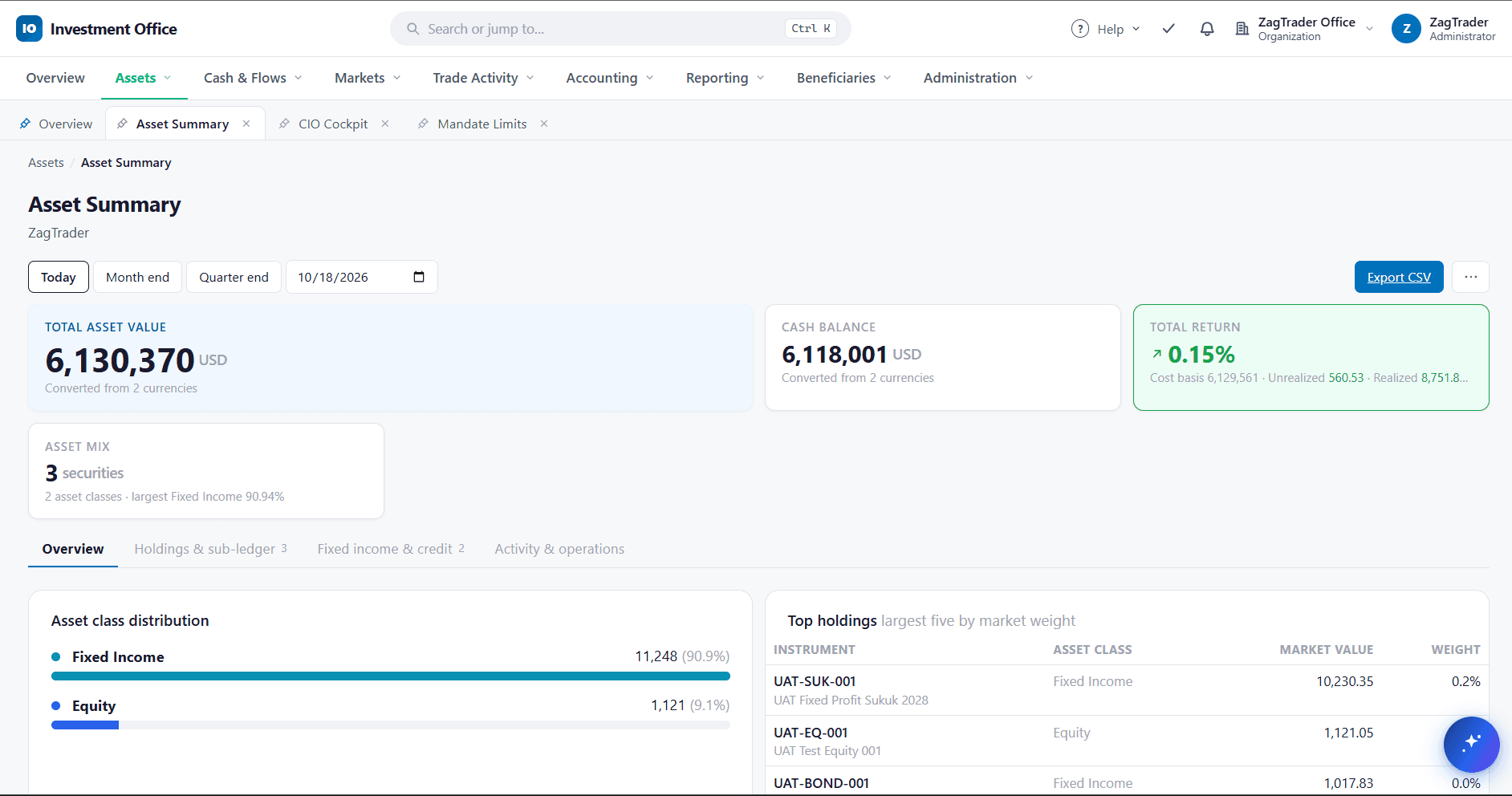Screen dimensions: 1512x796
Task: Click the pin icon on CIO Cockpit tab
Action: click(284, 124)
